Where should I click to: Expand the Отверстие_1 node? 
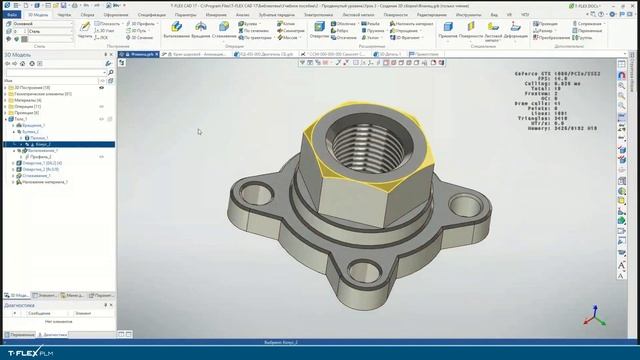13,163
